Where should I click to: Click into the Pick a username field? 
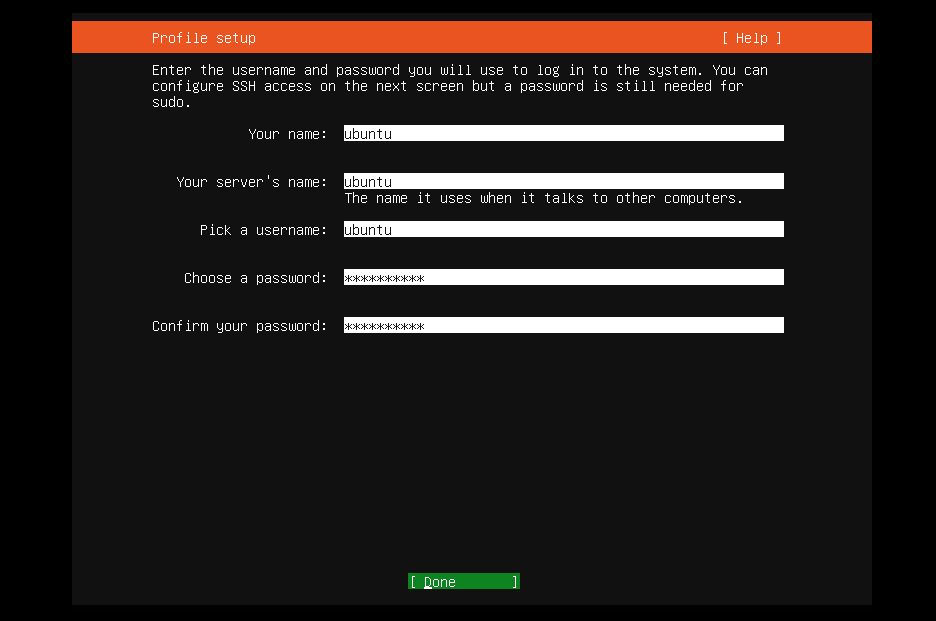click(563, 229)
